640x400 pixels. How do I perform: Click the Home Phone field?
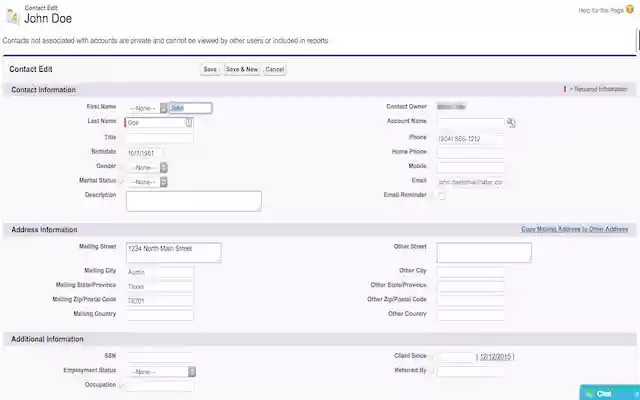(471, 153)
